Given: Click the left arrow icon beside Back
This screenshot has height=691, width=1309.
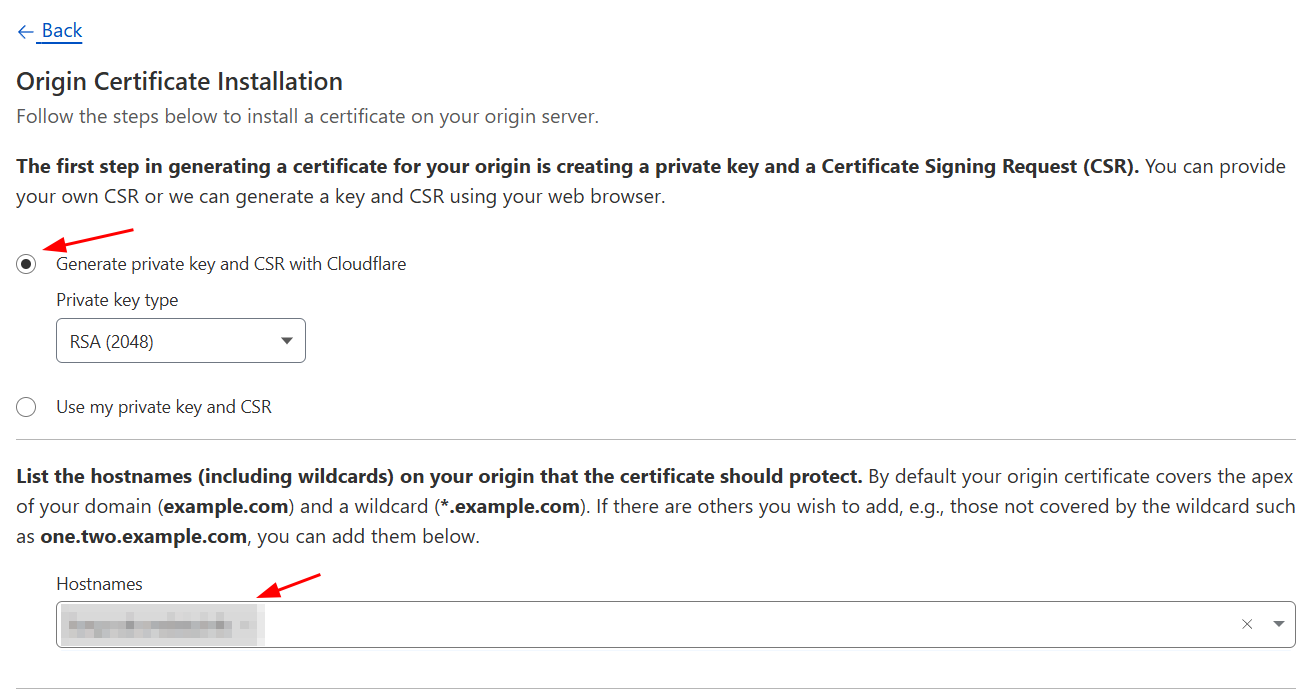Looking at the screenshot, I should pos(25,32).
